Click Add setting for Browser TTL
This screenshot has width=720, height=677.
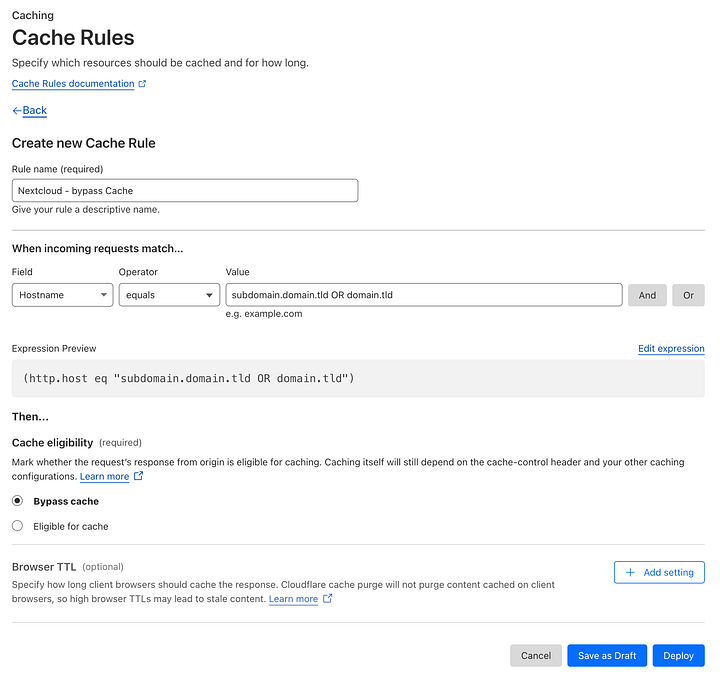[x=659, y=572]
